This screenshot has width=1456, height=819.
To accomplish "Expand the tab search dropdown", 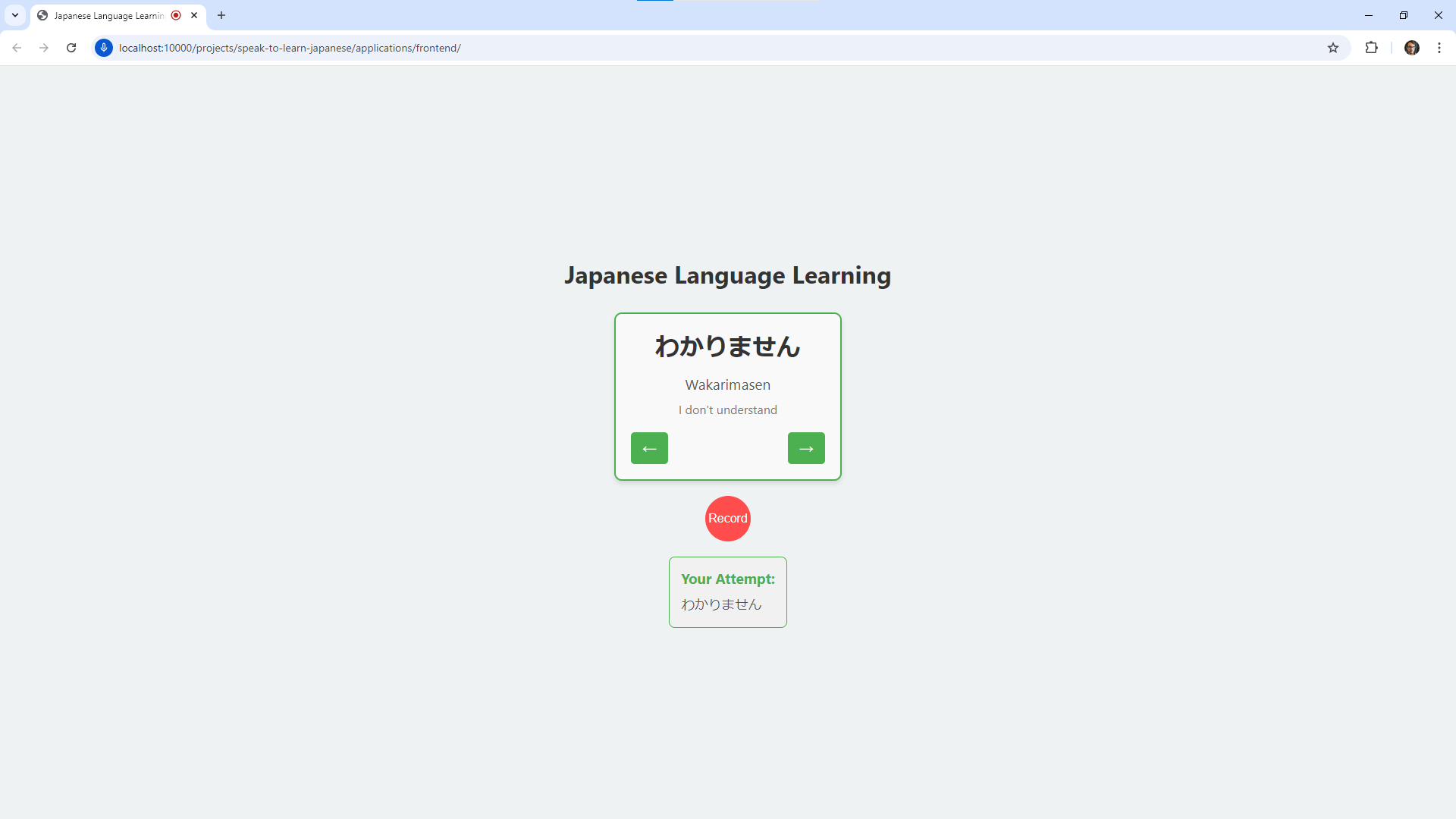I will tap(15, 15).
